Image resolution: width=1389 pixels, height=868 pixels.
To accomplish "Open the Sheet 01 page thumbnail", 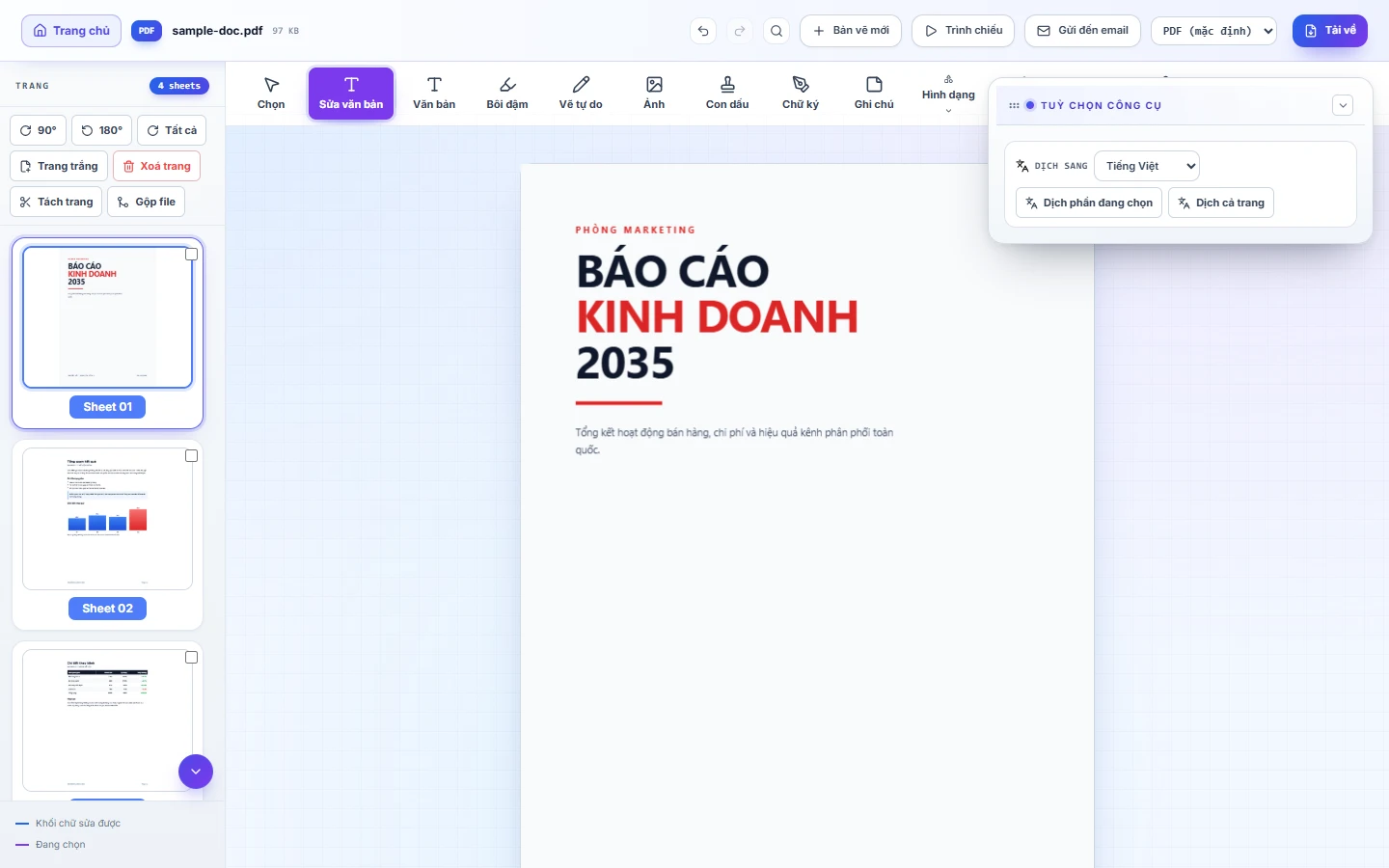I will tap(107, 317).
